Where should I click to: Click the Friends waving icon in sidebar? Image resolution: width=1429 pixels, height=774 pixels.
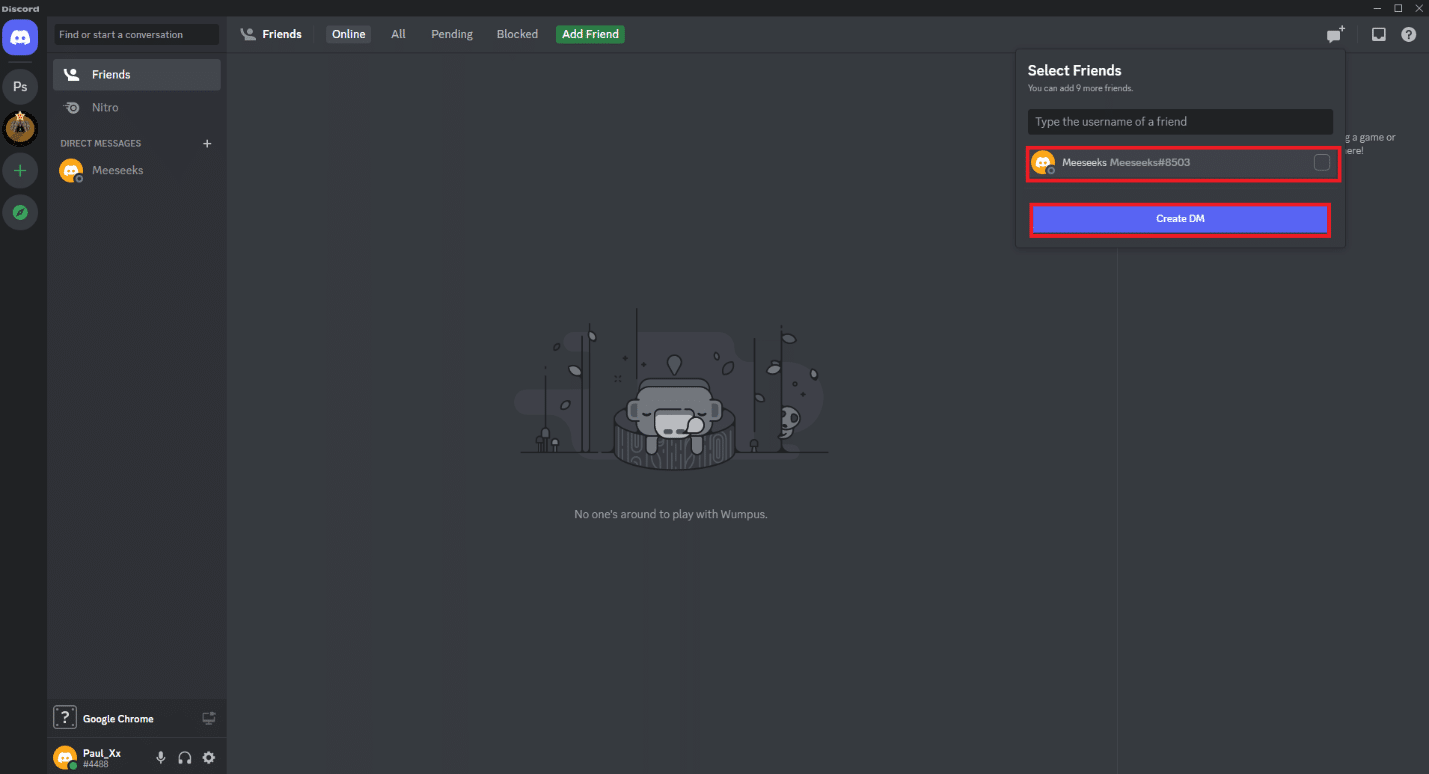[71, 75]
